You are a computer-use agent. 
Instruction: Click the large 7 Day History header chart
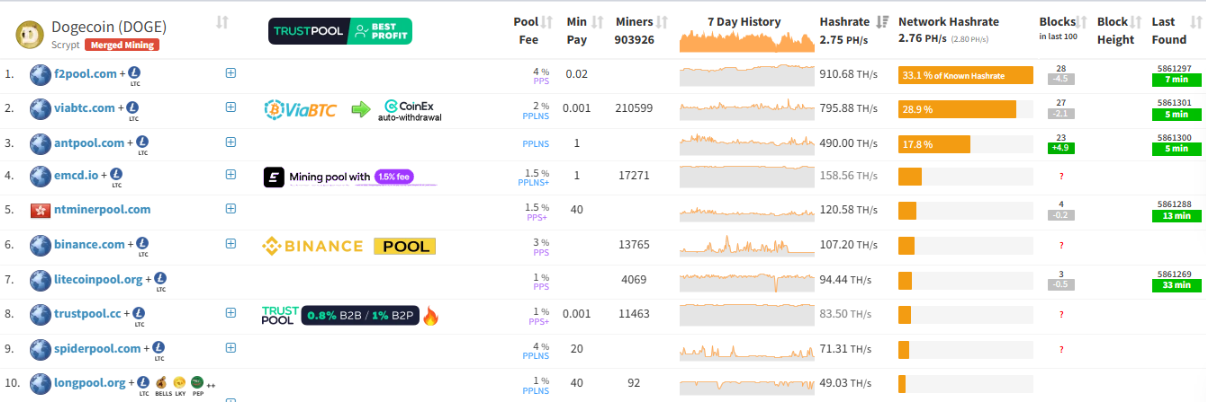coord(747,41)
